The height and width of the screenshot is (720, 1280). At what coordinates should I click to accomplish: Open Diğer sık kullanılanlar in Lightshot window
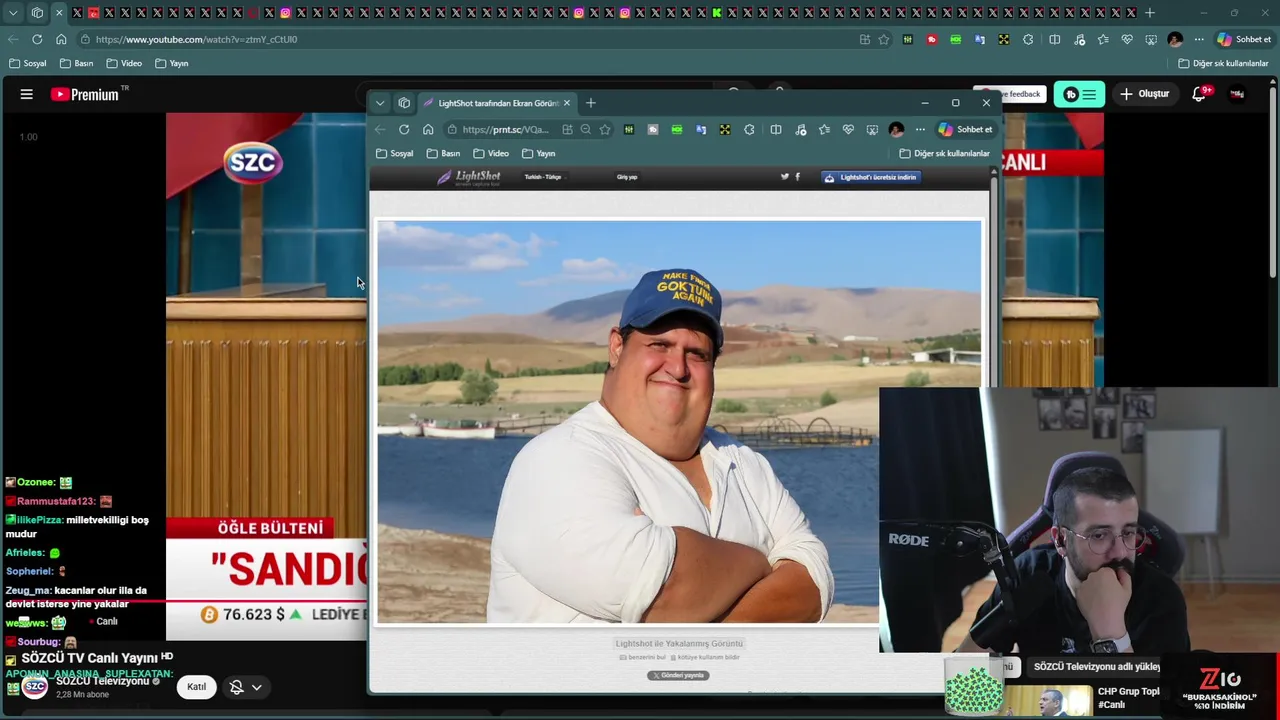(x=945, y=153)
